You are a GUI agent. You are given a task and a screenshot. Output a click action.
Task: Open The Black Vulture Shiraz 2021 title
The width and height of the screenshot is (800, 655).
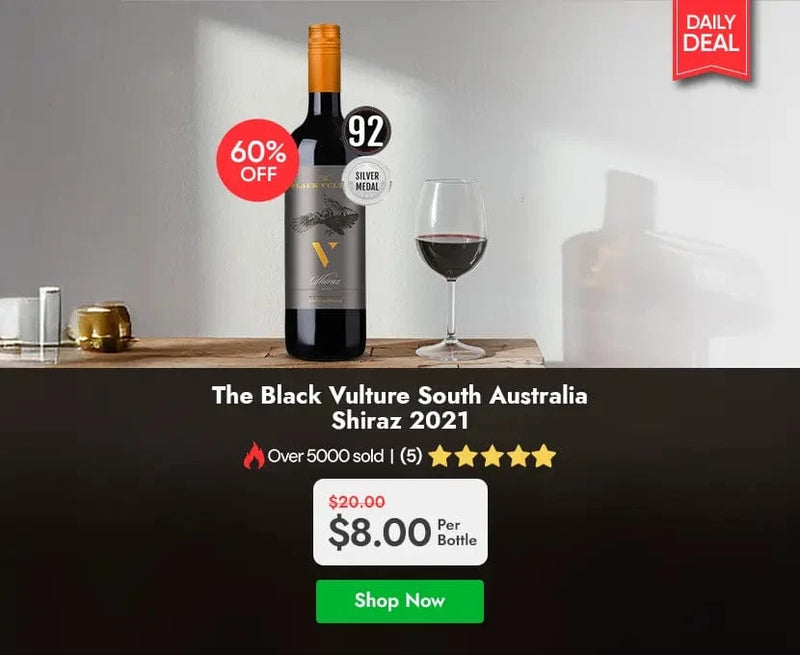tap(399, 408)
